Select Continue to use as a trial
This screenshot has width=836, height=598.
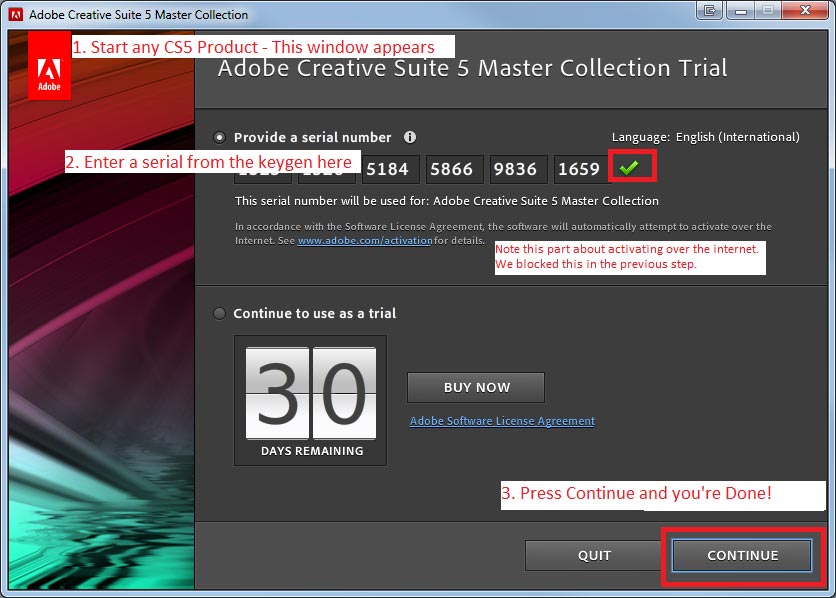click(x=219, y=313)
